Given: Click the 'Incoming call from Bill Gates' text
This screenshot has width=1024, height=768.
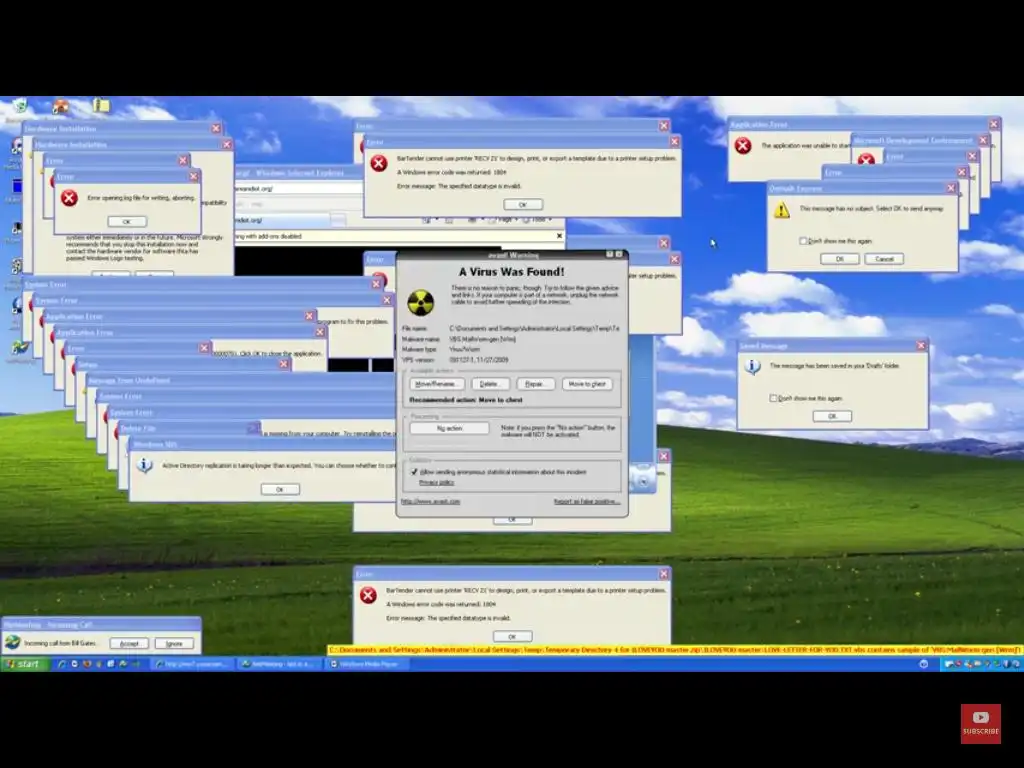Looking at the screenshot, I should pos(60,643).
